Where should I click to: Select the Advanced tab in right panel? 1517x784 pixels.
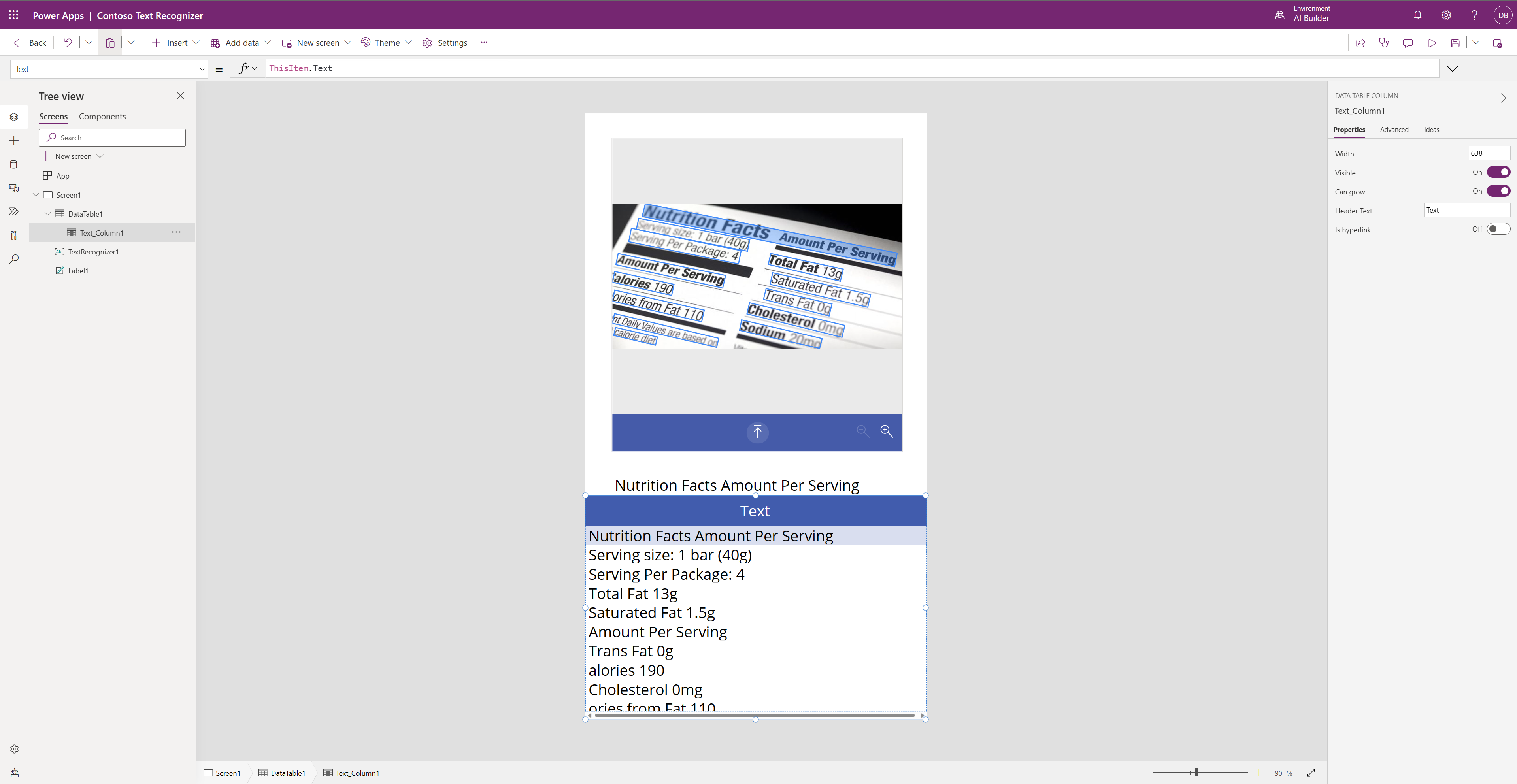point(1394,129)
